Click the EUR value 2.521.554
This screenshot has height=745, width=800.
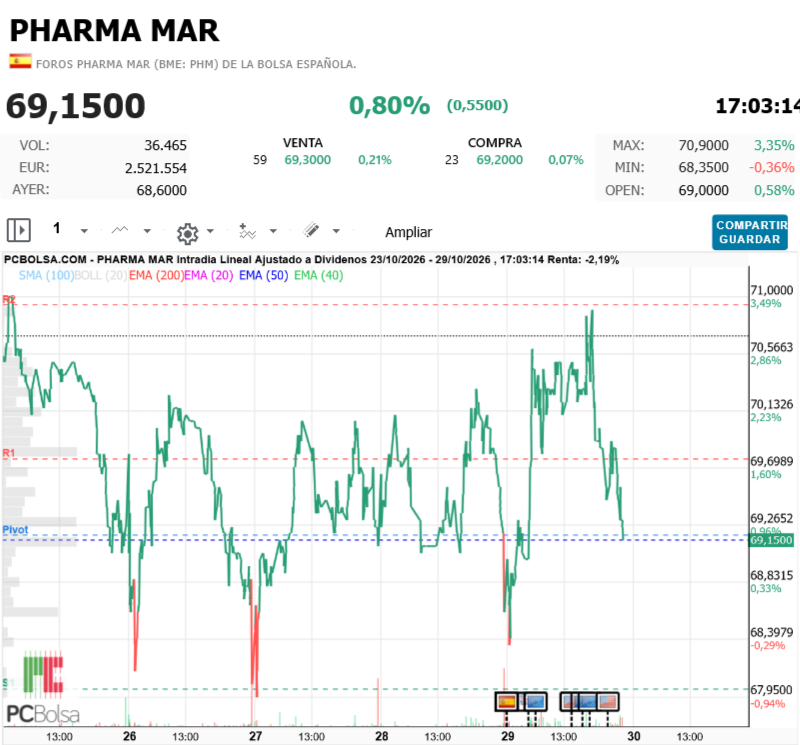coord(156,168)
